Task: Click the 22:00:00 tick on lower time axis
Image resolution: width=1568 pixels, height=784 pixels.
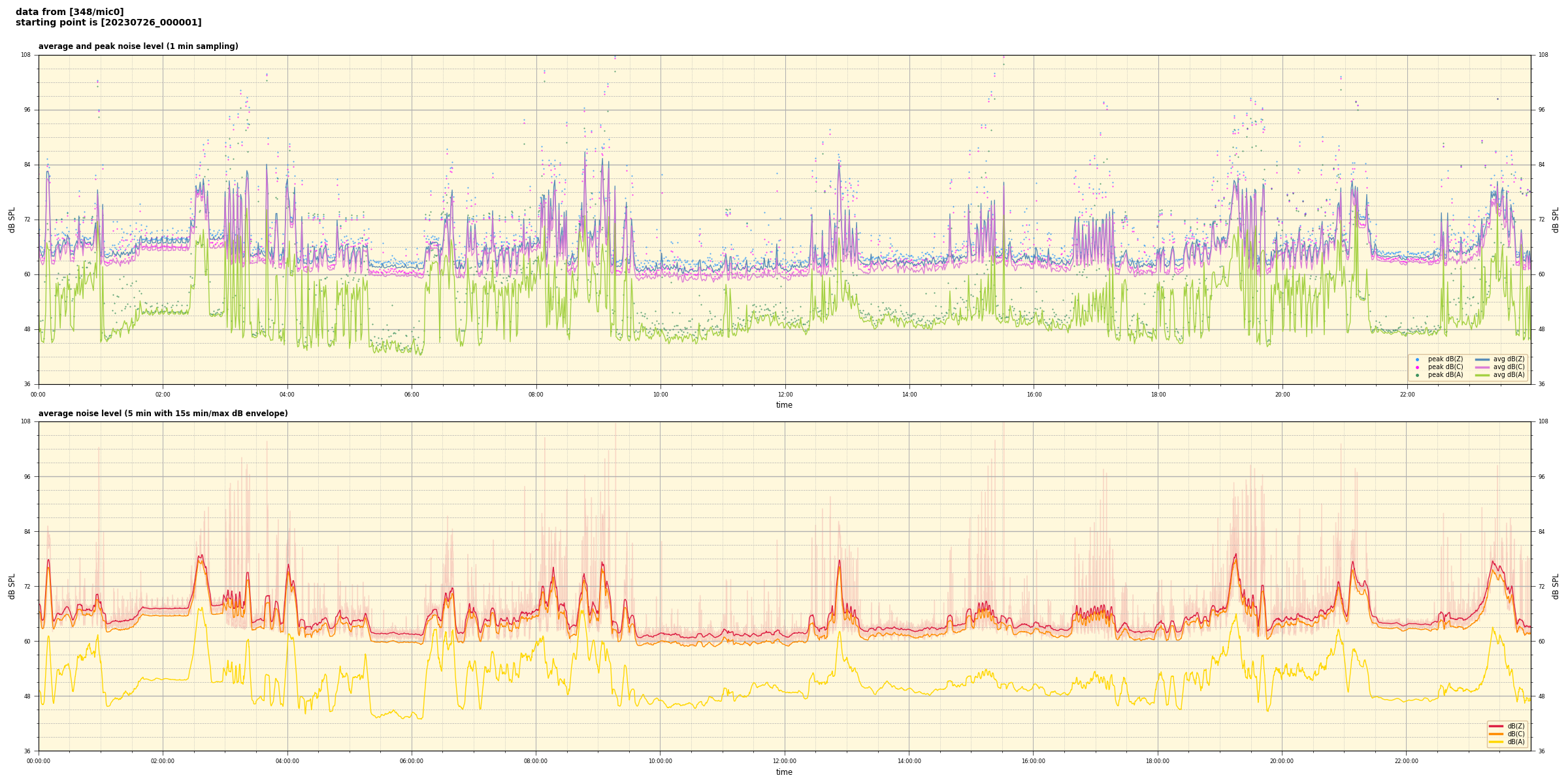Action: pyautogui.click(x=1407, y=761)
